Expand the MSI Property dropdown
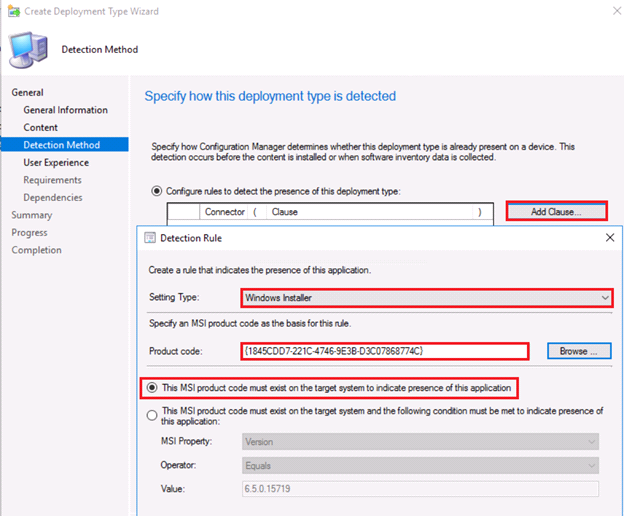Viewport: 624px width, 516px height. [420, 441]
